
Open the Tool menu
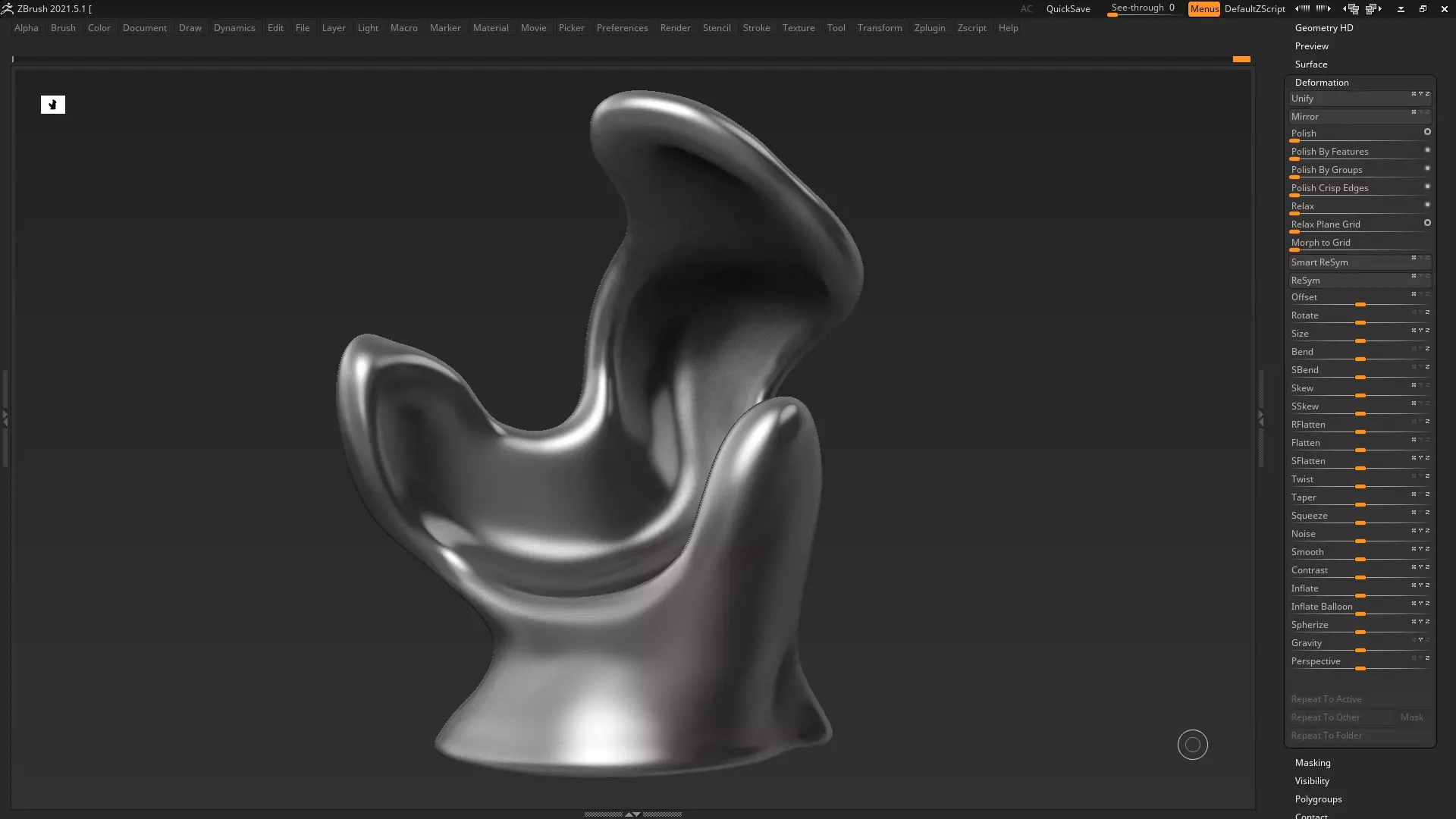click(x=836, y=28)
